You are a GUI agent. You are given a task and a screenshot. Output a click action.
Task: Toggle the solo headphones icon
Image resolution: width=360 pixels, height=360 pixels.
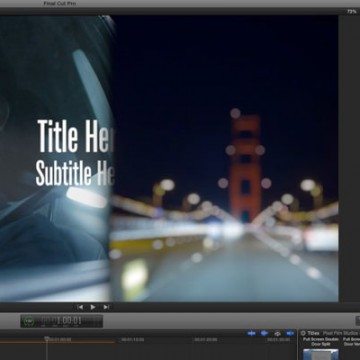277,333
